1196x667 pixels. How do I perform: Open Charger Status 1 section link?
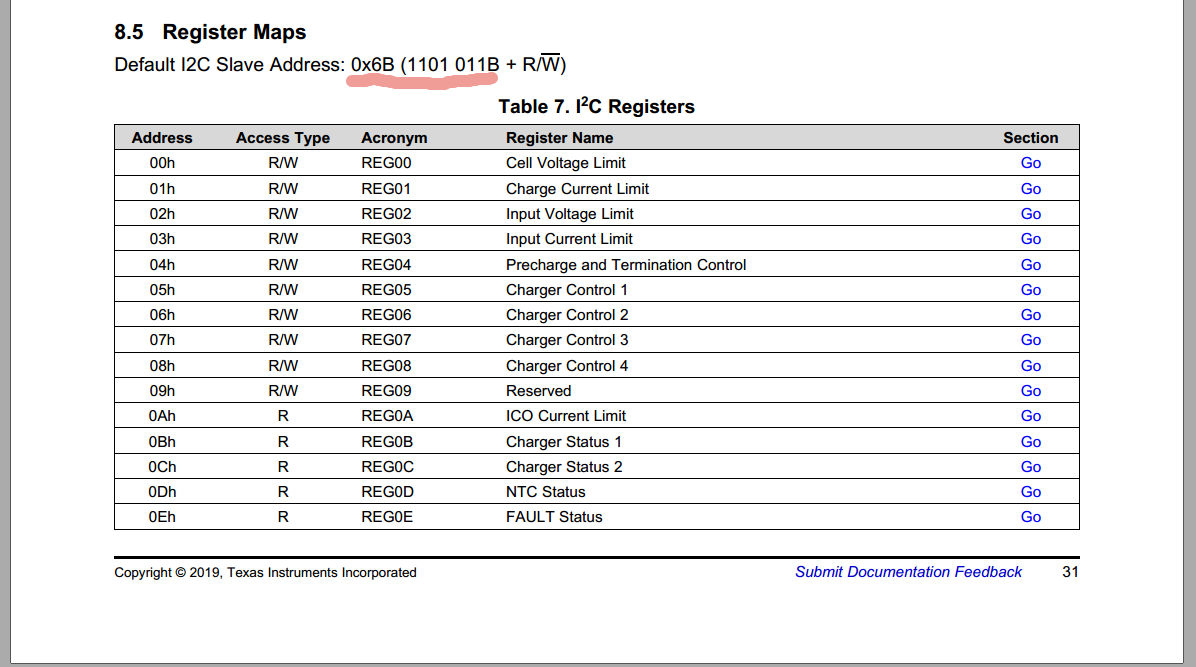pyautogui.click(x=1030, y=441)
